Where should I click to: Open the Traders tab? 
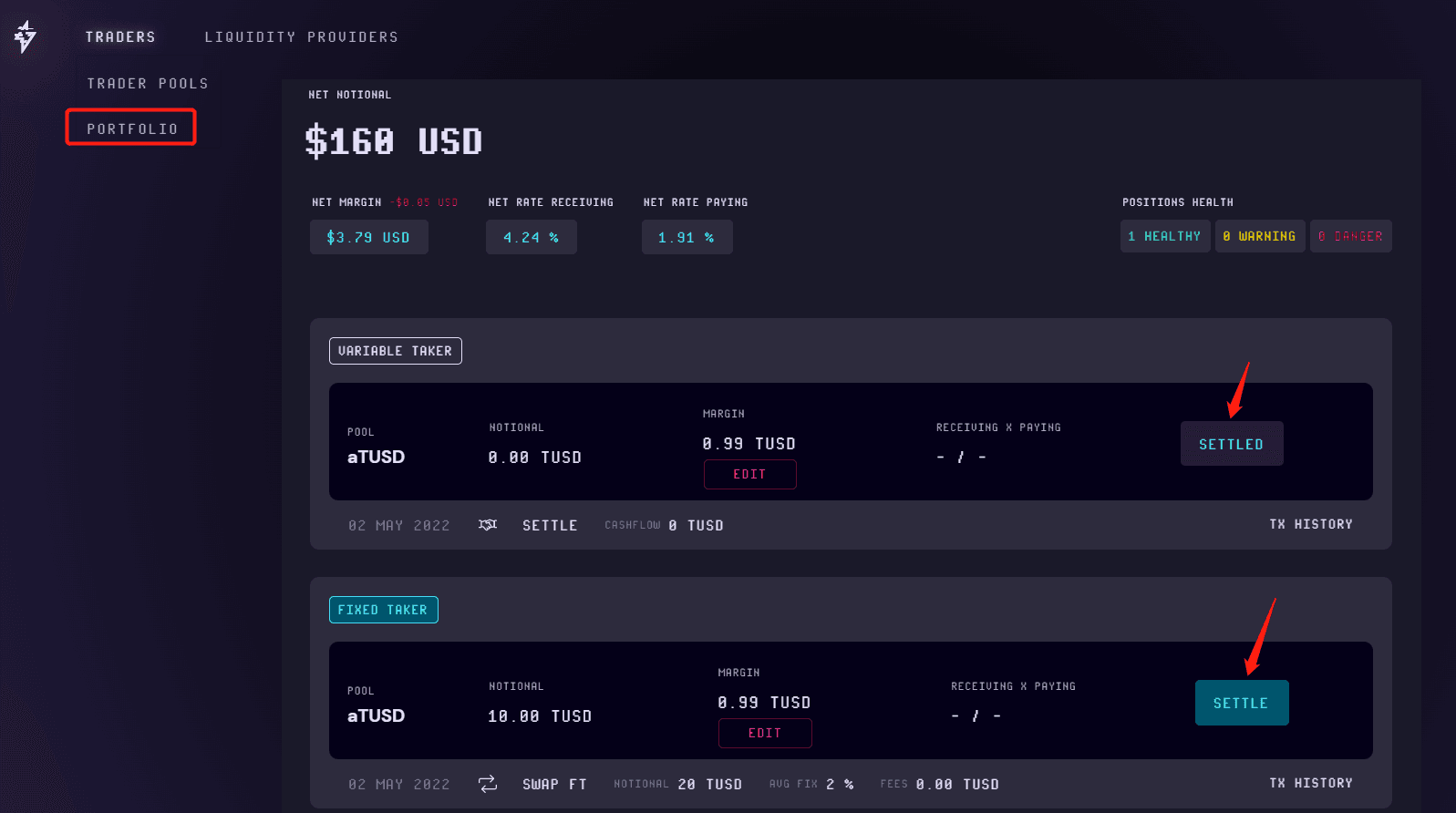click(120, 37)
